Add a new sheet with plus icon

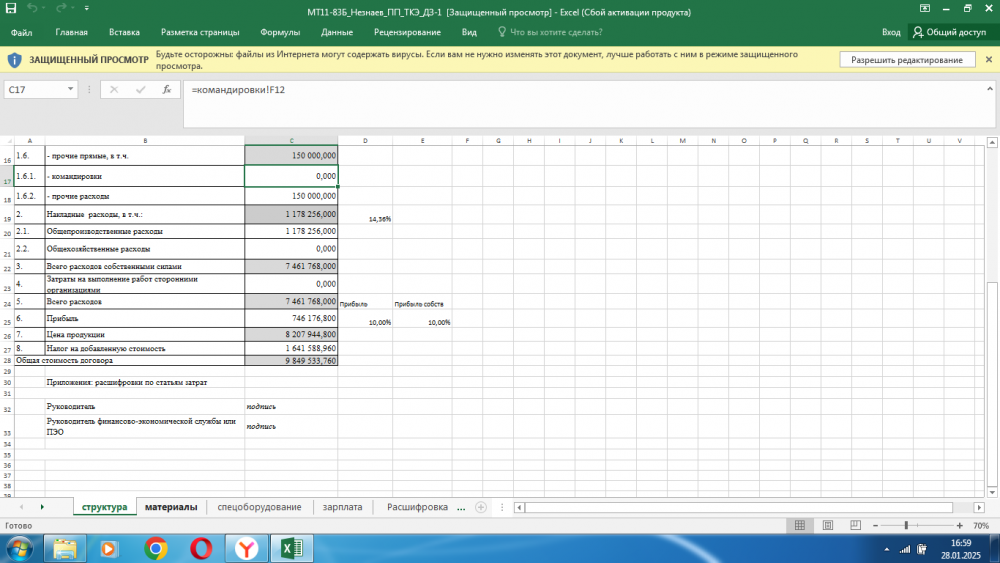481,507
